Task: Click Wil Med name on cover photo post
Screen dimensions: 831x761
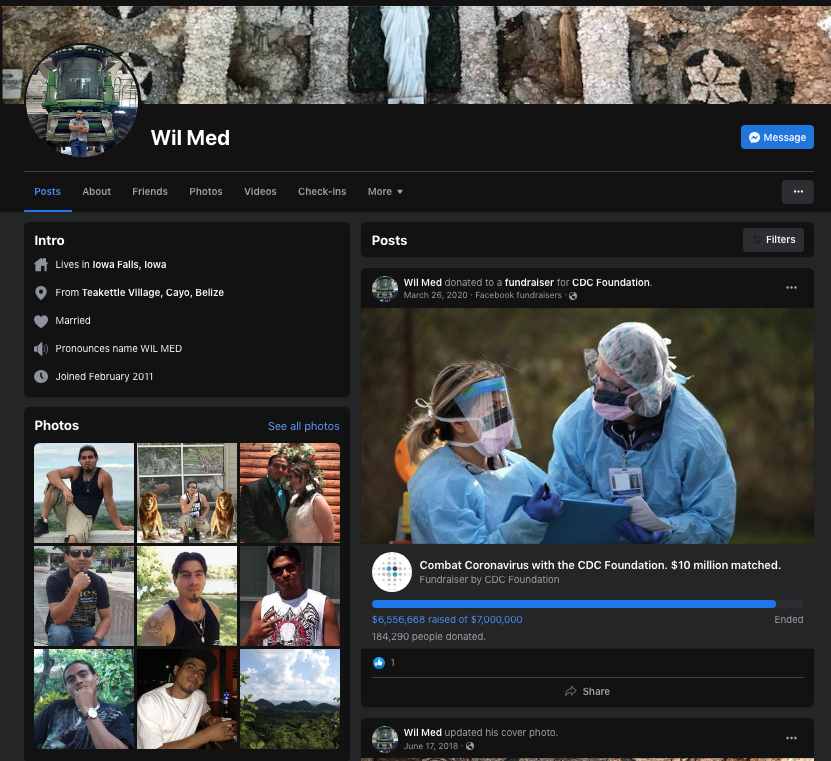Action: (x=422, y=732)
